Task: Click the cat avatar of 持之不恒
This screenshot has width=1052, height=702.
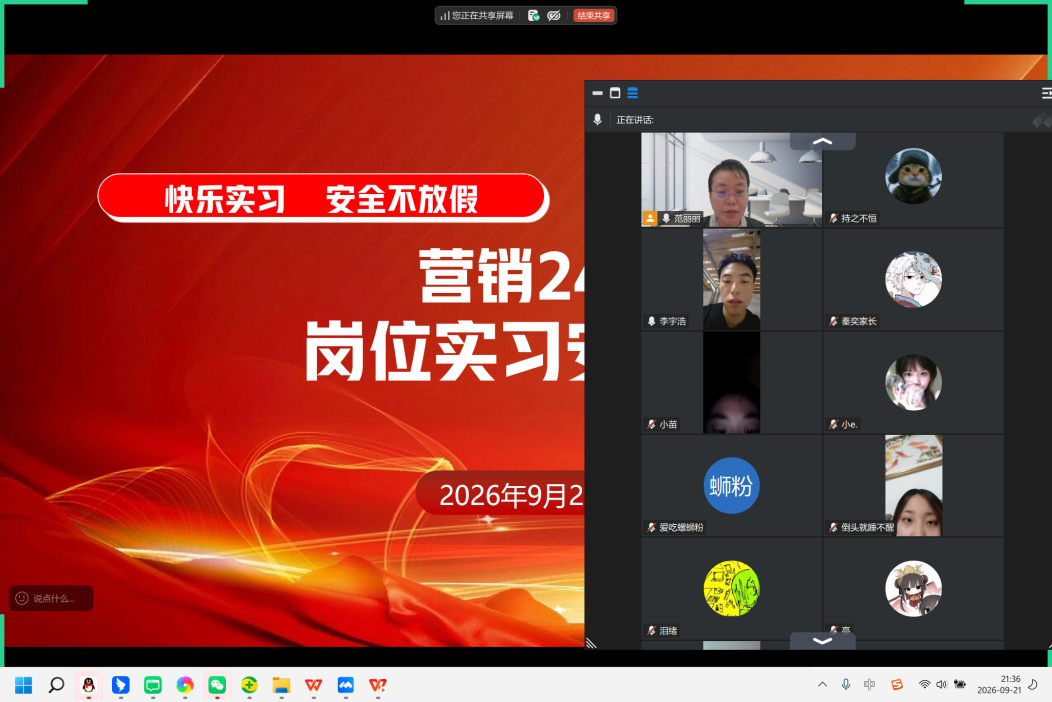Action: tap(913, 176)
